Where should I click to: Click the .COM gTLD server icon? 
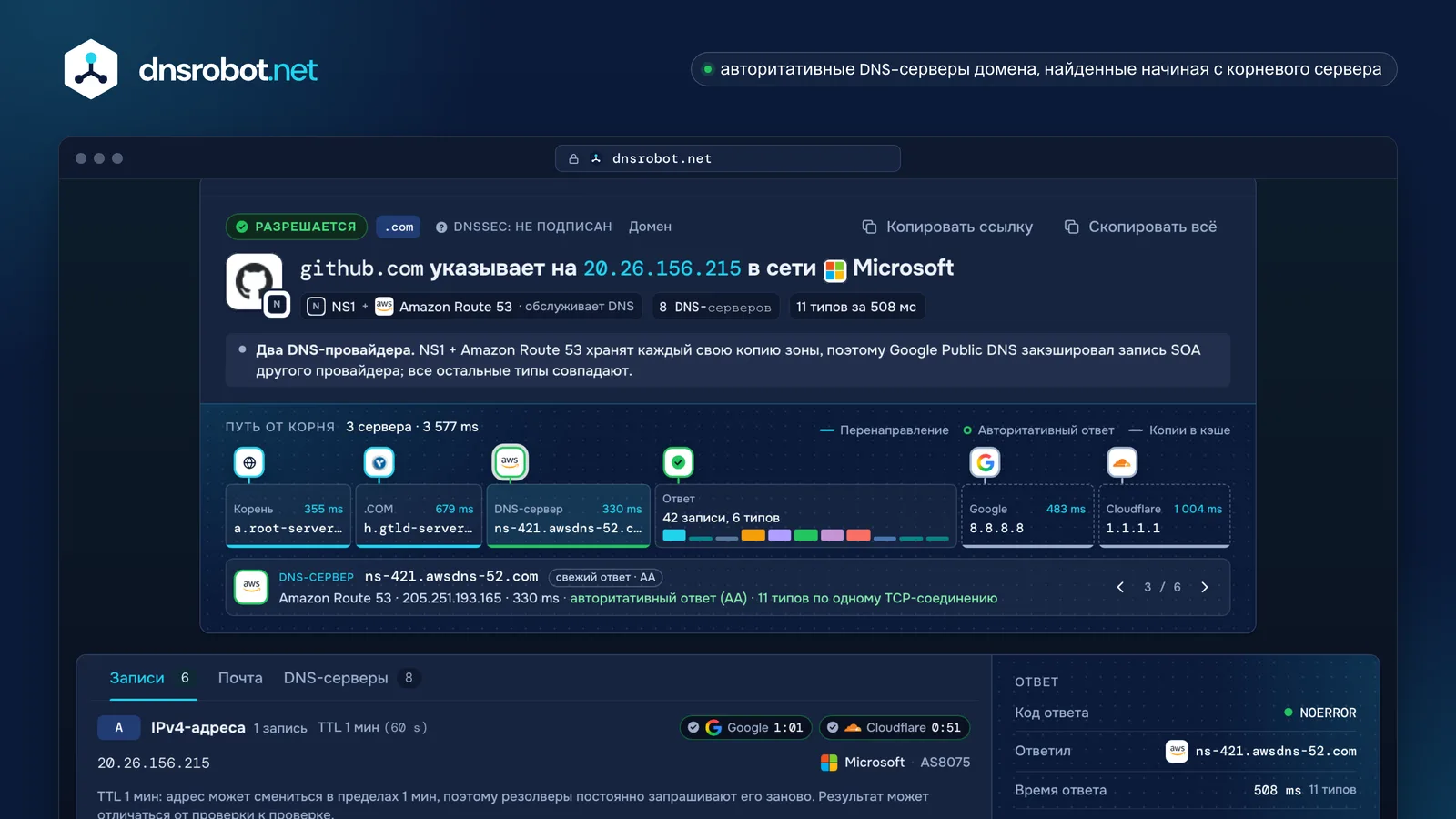pos(379,462)
